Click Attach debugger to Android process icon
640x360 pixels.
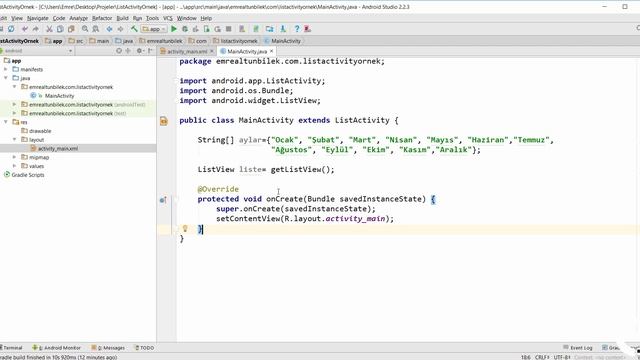click(207, 29)
